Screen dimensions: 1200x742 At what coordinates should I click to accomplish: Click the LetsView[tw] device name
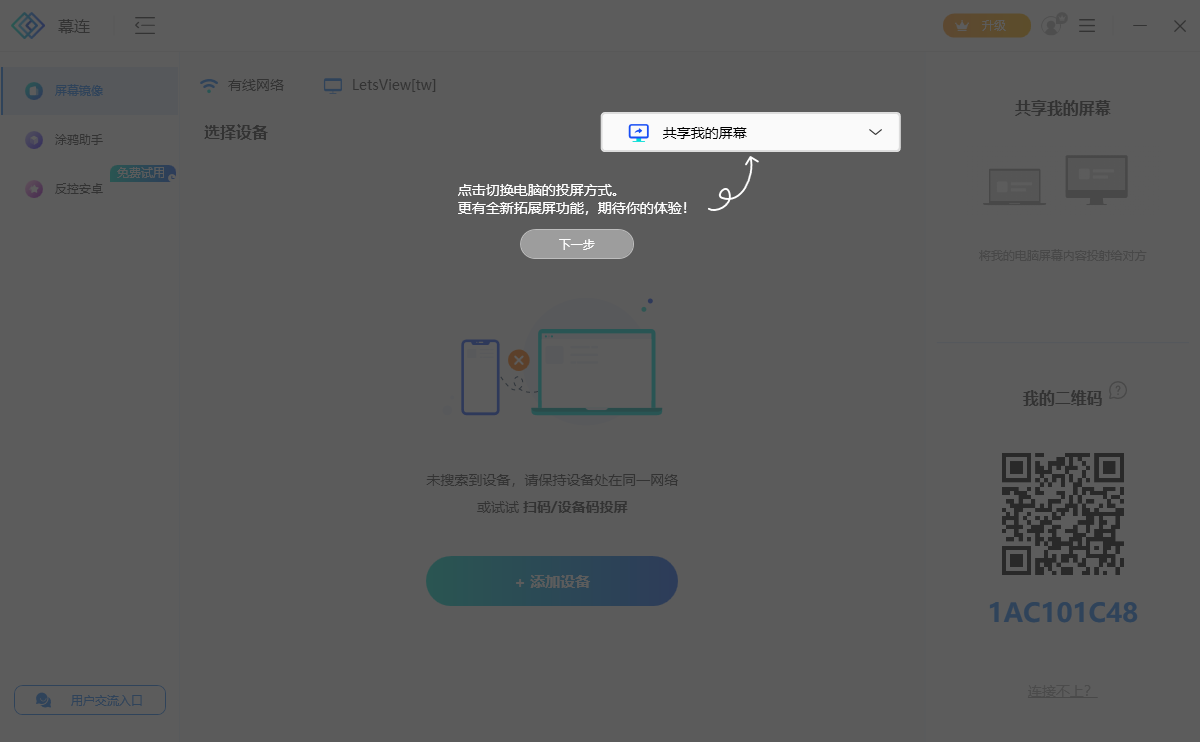coord(394,86)
